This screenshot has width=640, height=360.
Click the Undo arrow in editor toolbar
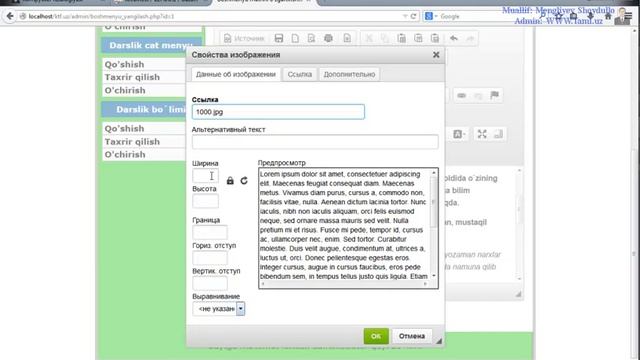454,38
